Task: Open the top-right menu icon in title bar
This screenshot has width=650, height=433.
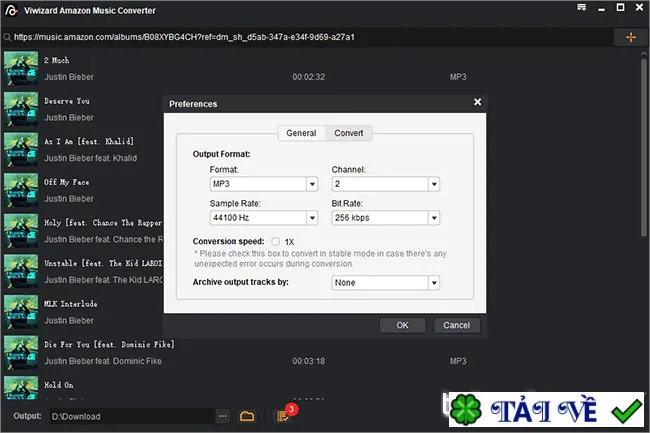Action: pyautogui.click(x=582, y=7)
